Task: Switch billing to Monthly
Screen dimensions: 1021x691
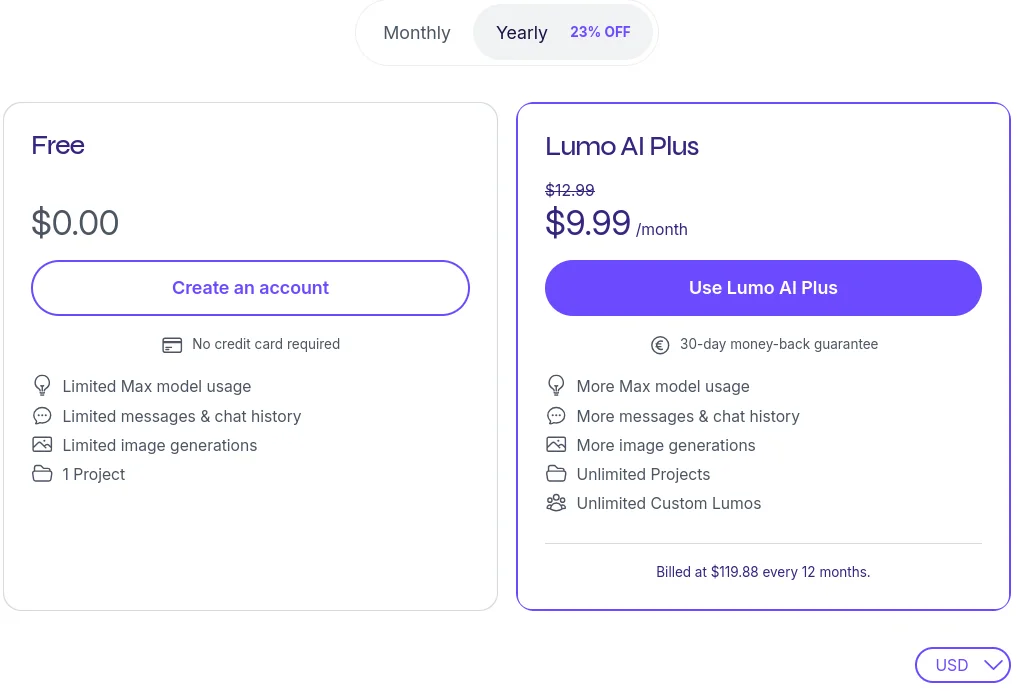Action: coord(417,33)
